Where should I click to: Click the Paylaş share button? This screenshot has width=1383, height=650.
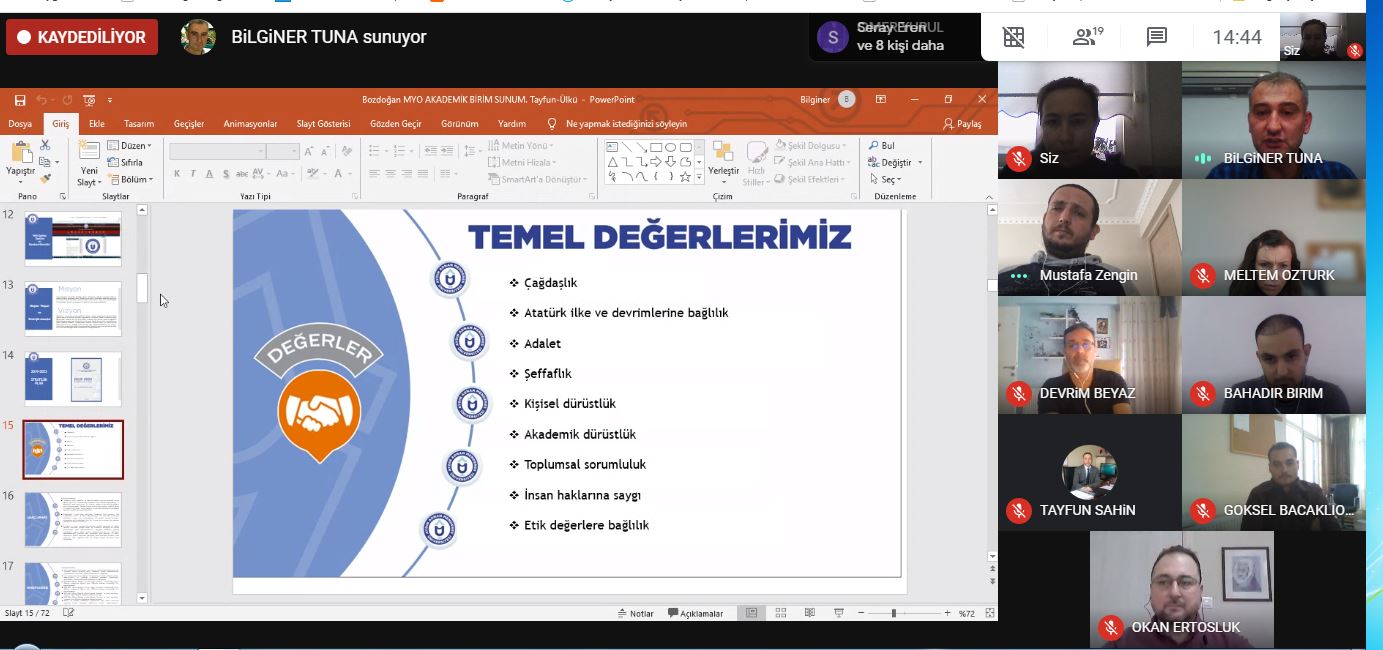click(962, 124)
